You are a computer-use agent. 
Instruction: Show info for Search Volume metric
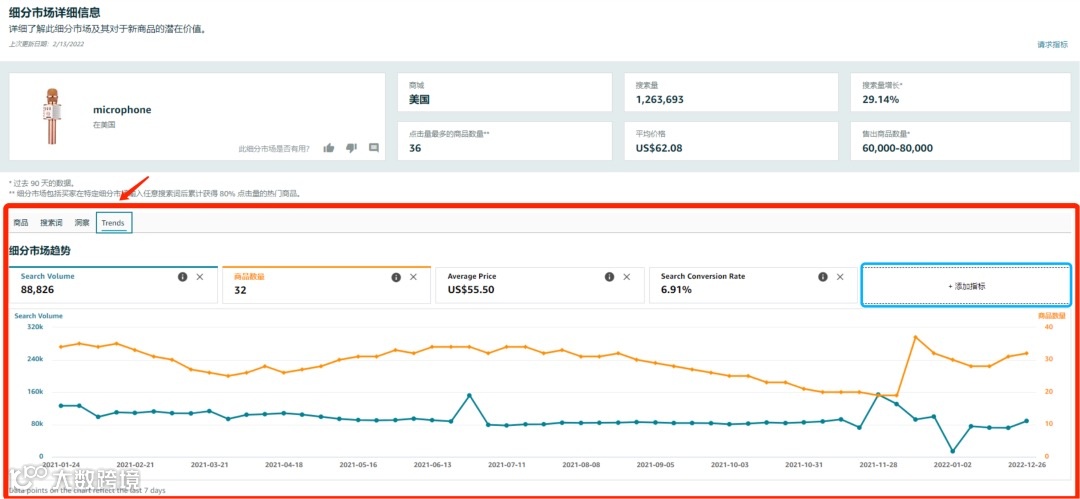coord(183,276)
